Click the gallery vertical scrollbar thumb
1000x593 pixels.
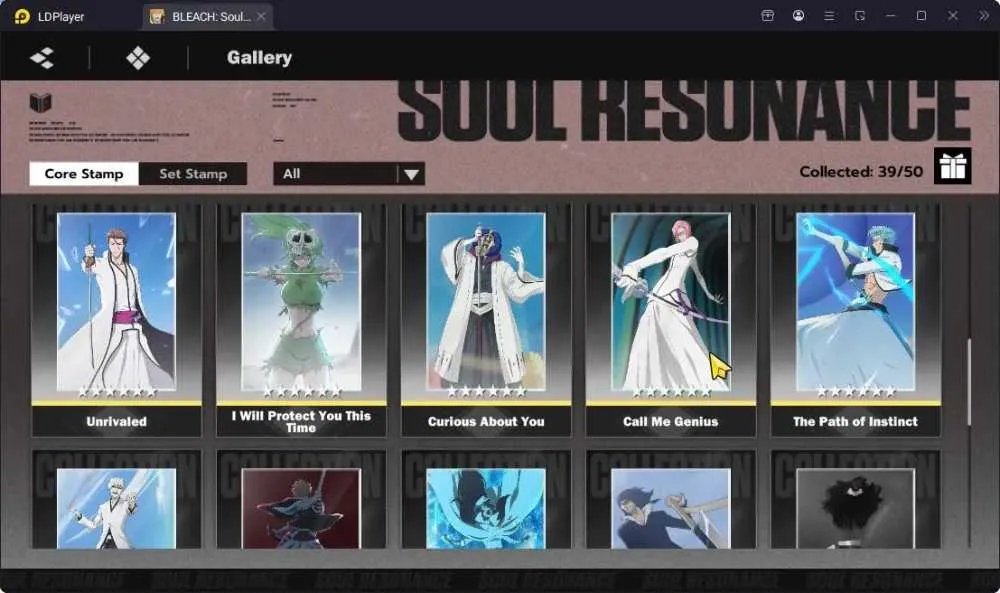point(969,381)
